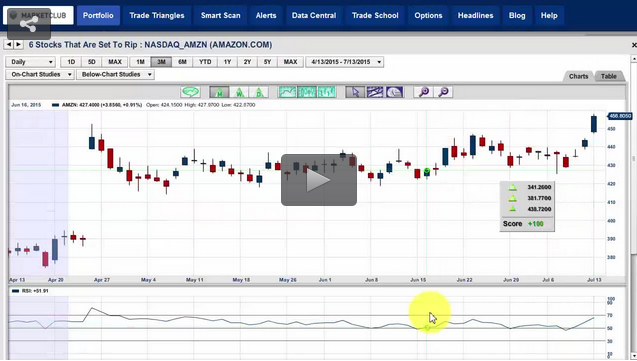This screenshot has width=637, height=361.
Task: Play the video overlay
Action: pyautogui.click(x=319, y=180)
